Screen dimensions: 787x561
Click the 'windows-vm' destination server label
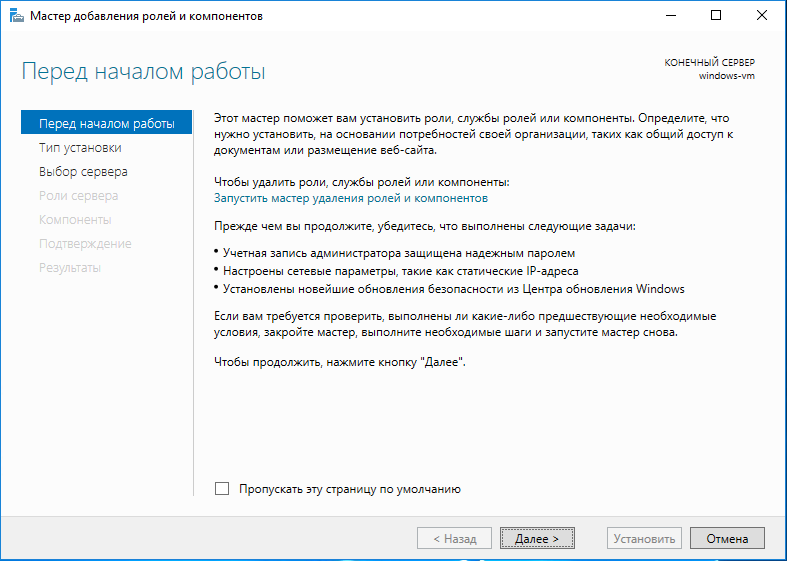727,76
